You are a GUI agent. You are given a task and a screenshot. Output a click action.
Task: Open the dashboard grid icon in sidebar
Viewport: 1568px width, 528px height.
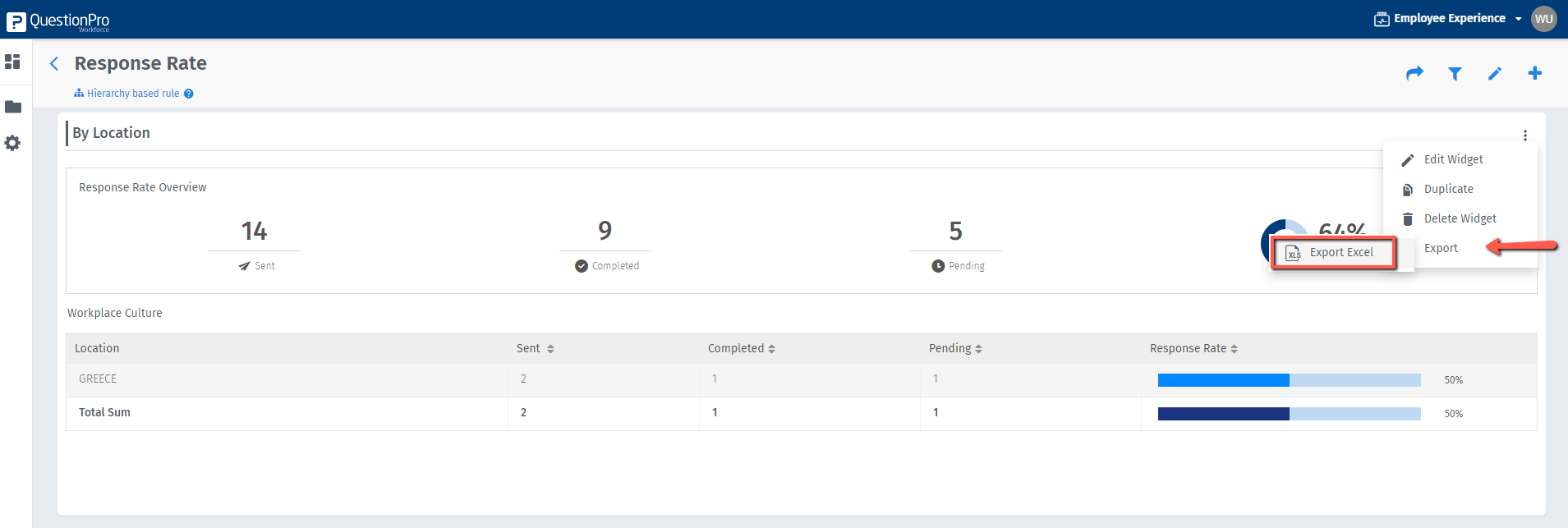tap(12, 62)
